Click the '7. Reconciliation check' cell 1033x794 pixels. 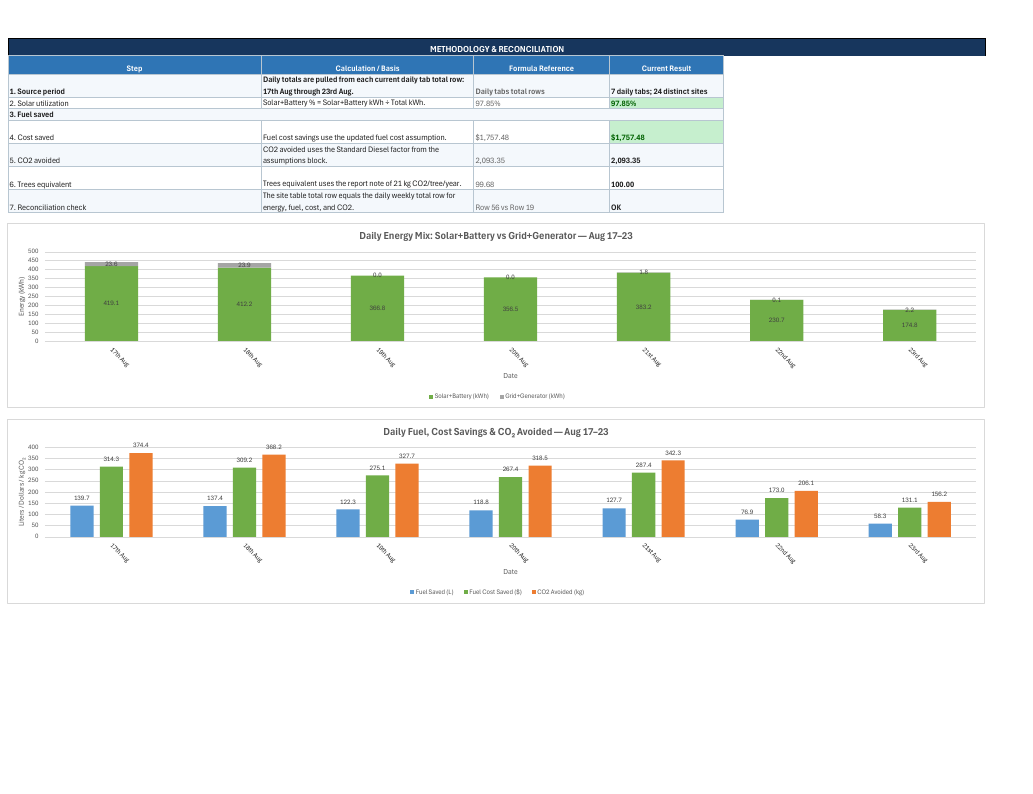134,202
